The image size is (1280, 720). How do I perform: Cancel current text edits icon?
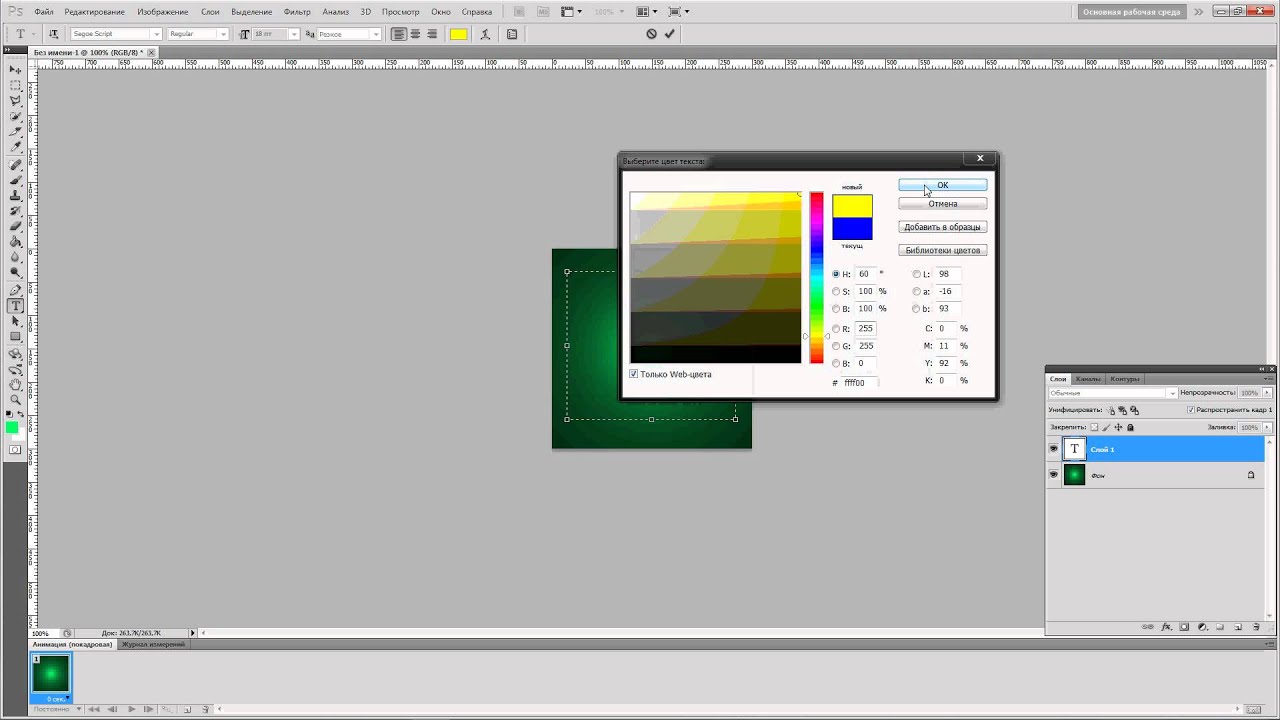(x=651, y=34)
